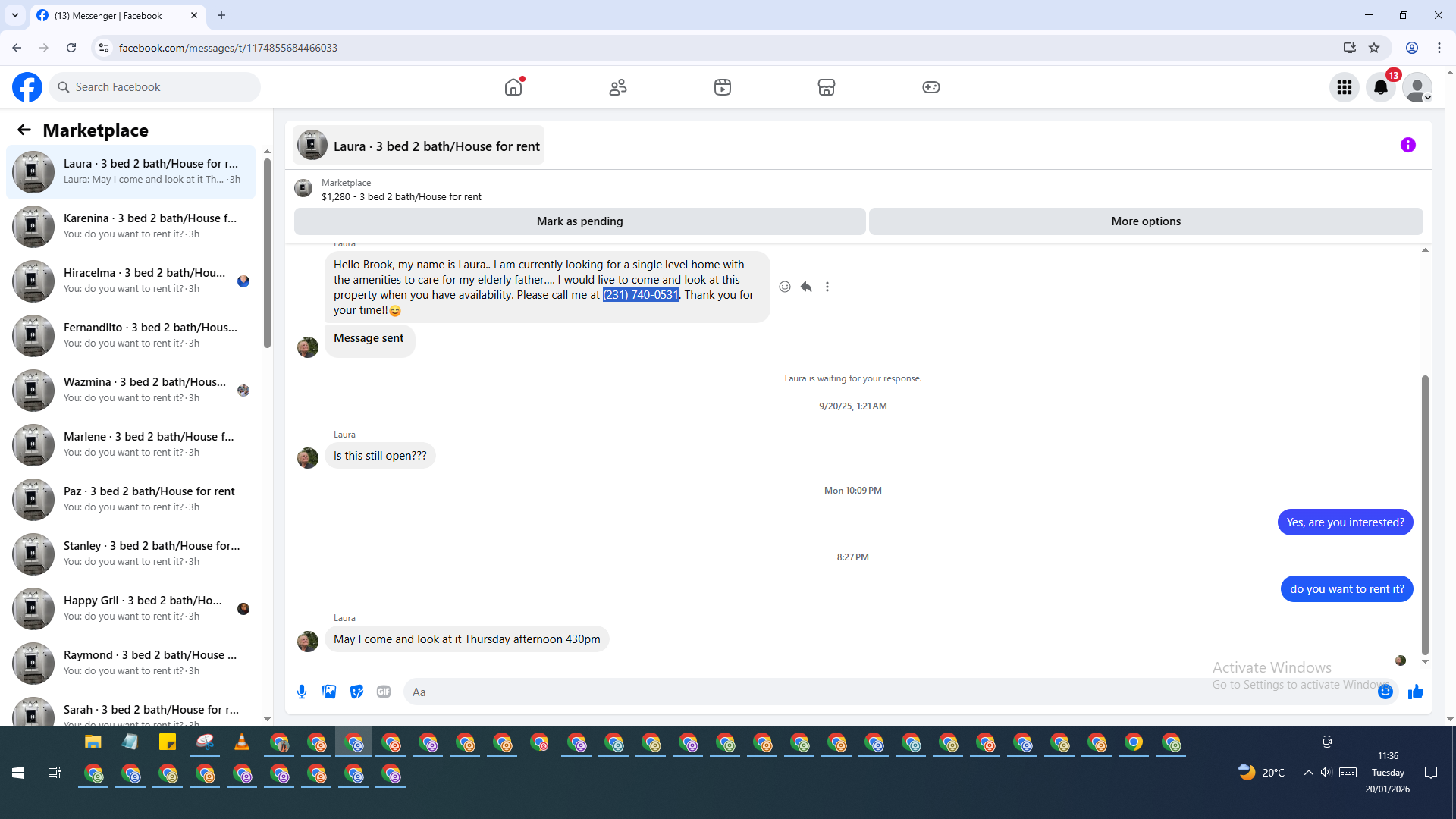This screenshot has height=819, width=1456.
Task: Open Sticky Notes from the taskbar
Action: 168,742
